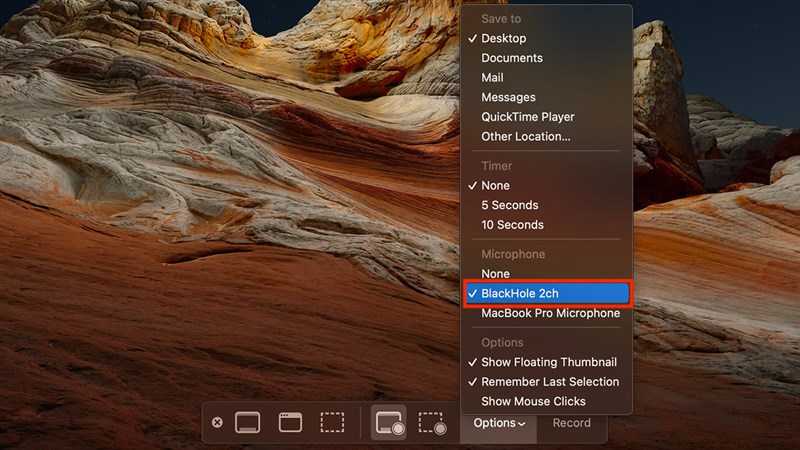The image size is (800, 450).
Task: Click the Record button
Action: point(571,423)
